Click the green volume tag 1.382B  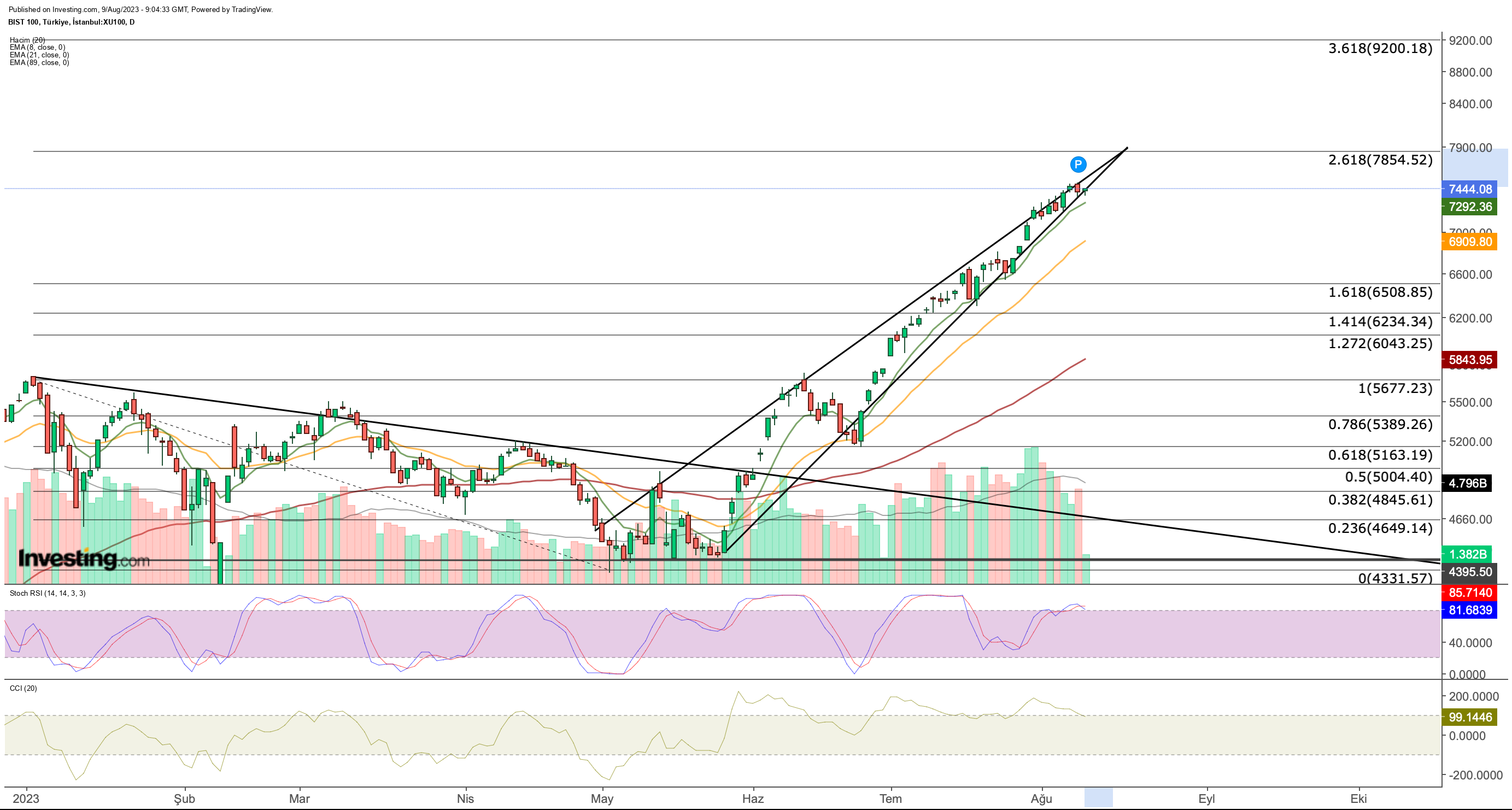(x=1467, y=555)
